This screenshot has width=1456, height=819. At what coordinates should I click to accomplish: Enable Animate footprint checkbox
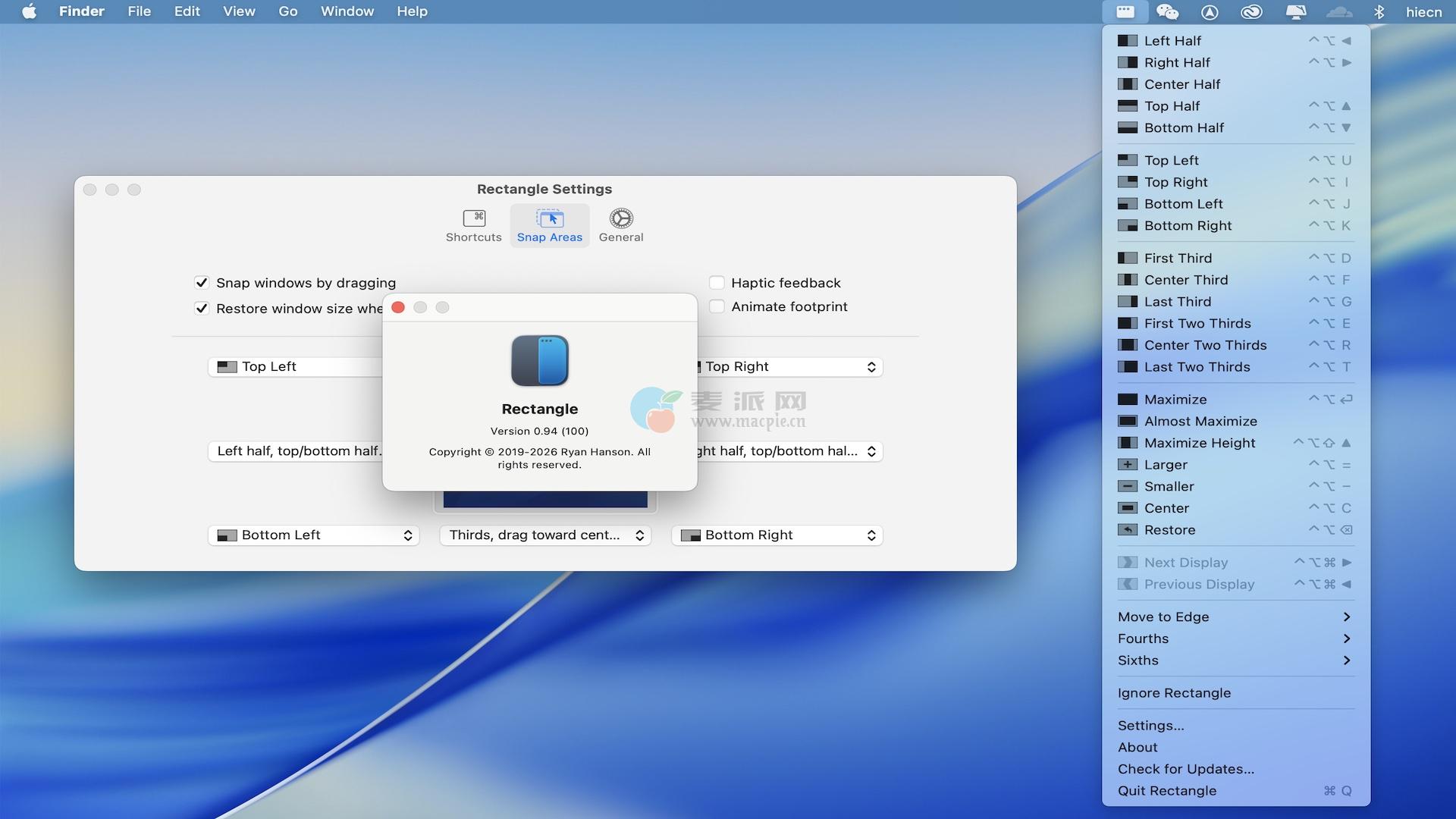[717, 306]
